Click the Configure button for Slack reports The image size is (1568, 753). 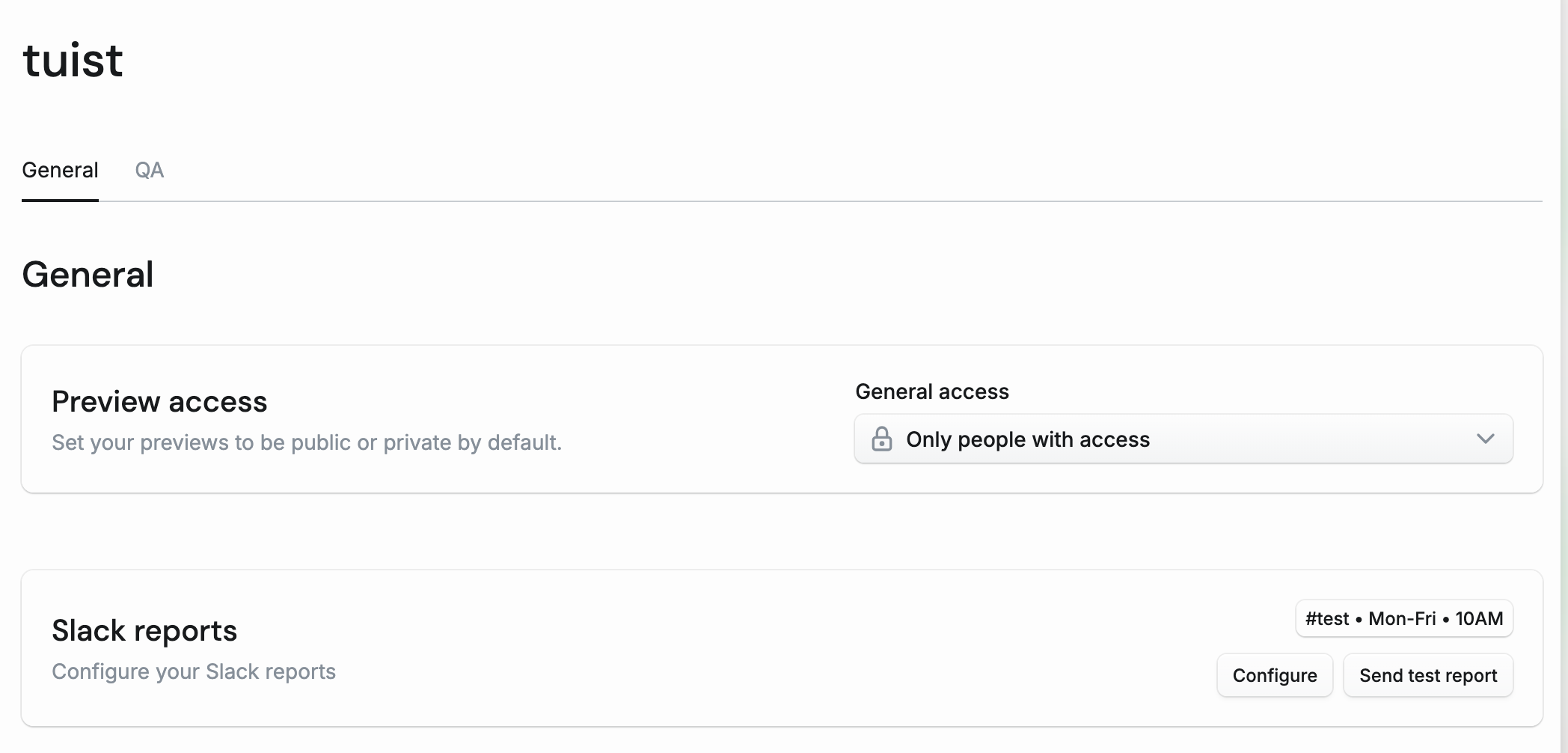click(1274, 674)
